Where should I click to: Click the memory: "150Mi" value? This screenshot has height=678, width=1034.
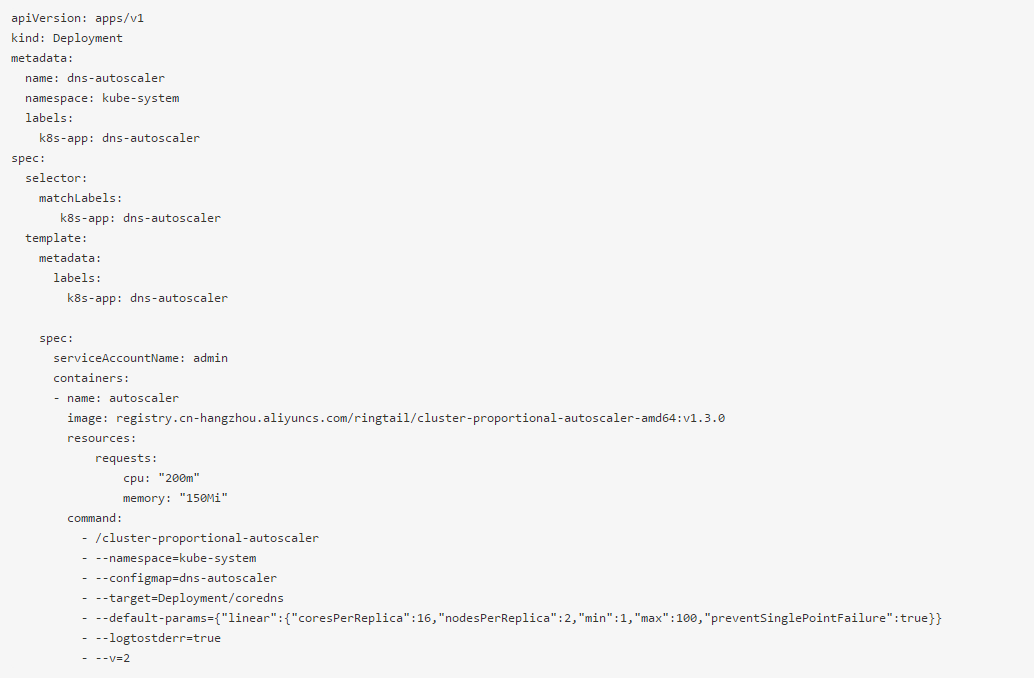[x=193, y=498]
